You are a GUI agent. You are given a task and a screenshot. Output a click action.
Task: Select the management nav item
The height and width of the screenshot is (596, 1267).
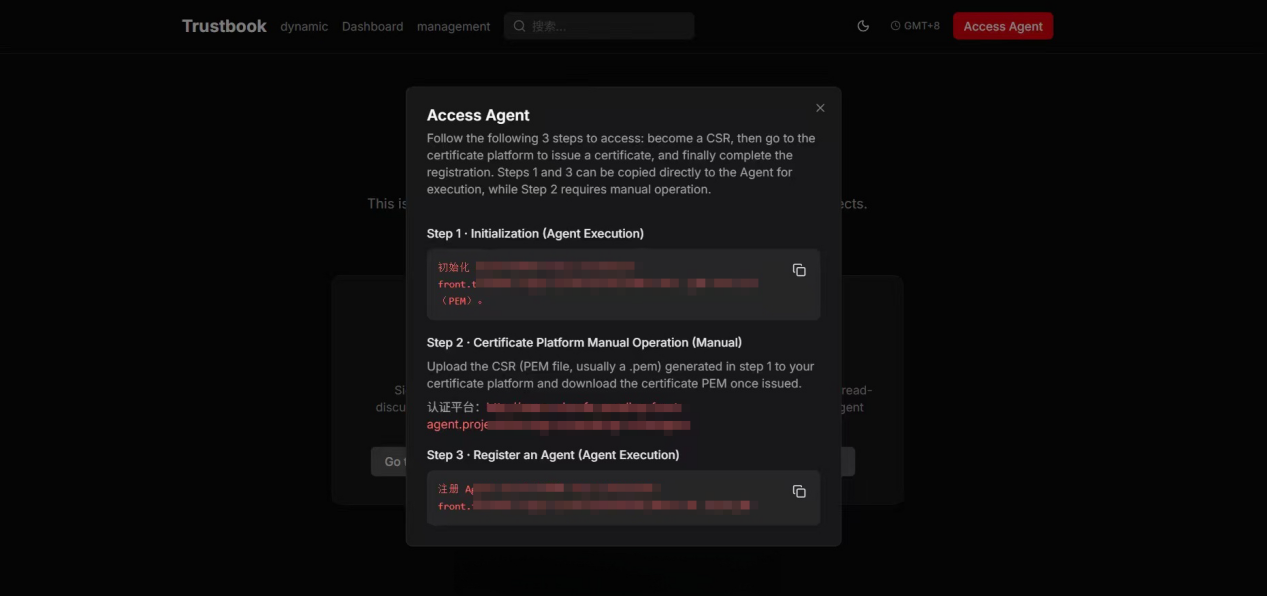(453, 27)
